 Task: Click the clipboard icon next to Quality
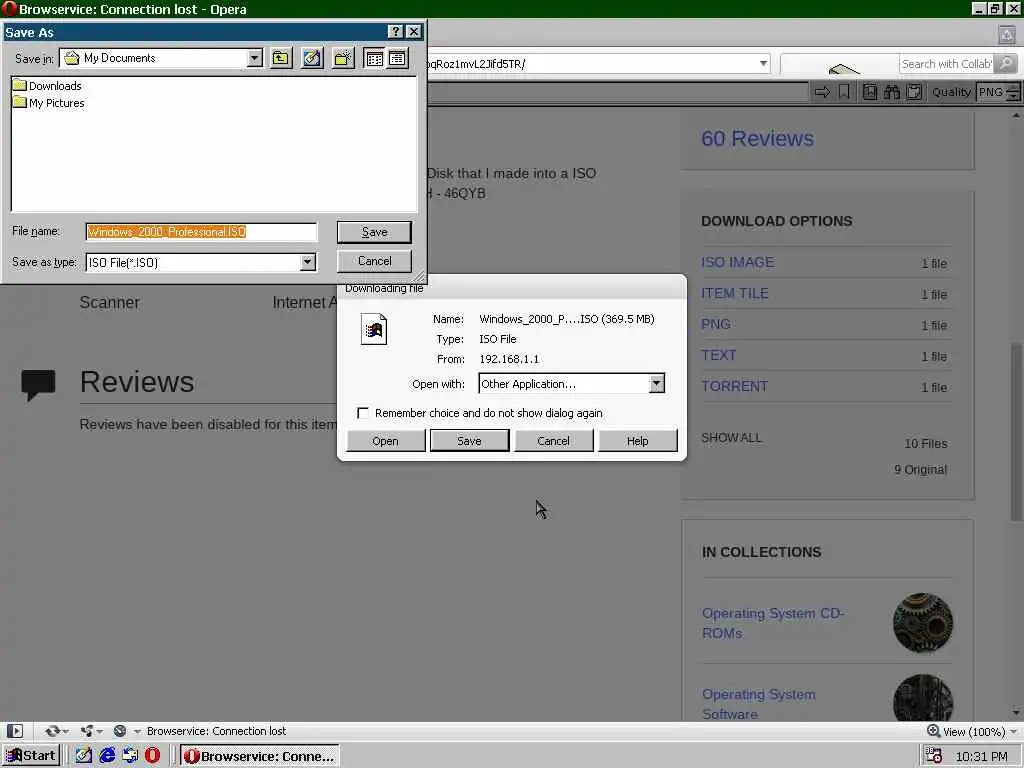click(914, 92)
